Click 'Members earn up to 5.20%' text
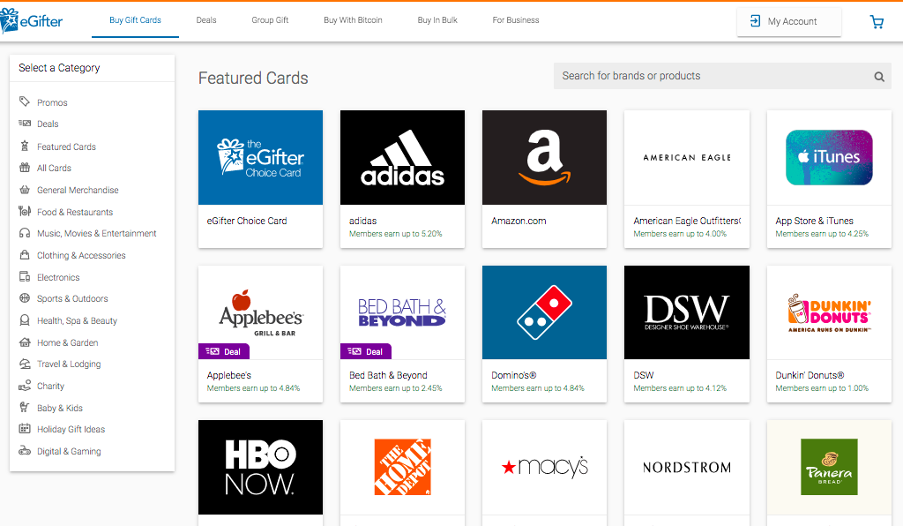Viewport: 904px width, 526px height. pyautogui.click(x=396, y=234)
